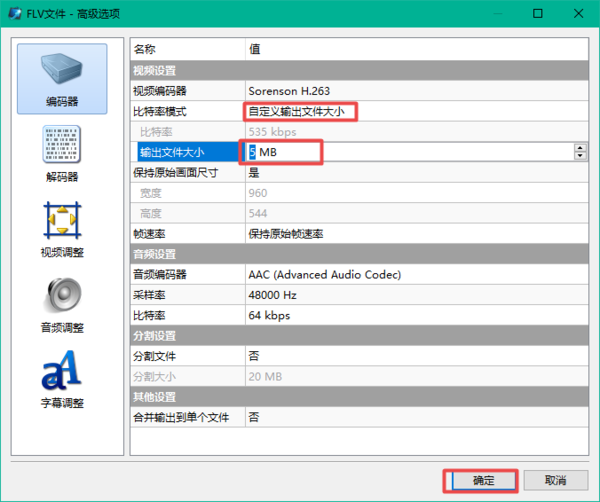Click the 视频设置 section header

click(359, 70)
